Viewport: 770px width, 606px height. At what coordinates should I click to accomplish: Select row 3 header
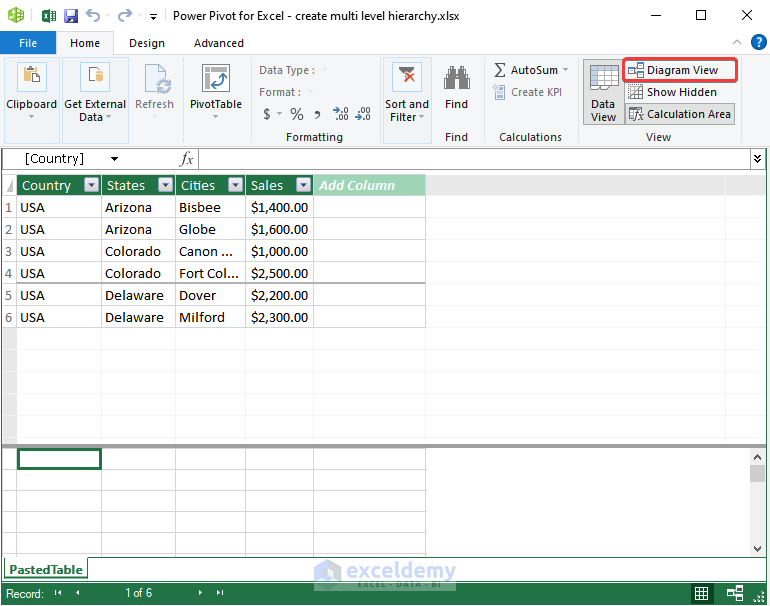(9, 251)
